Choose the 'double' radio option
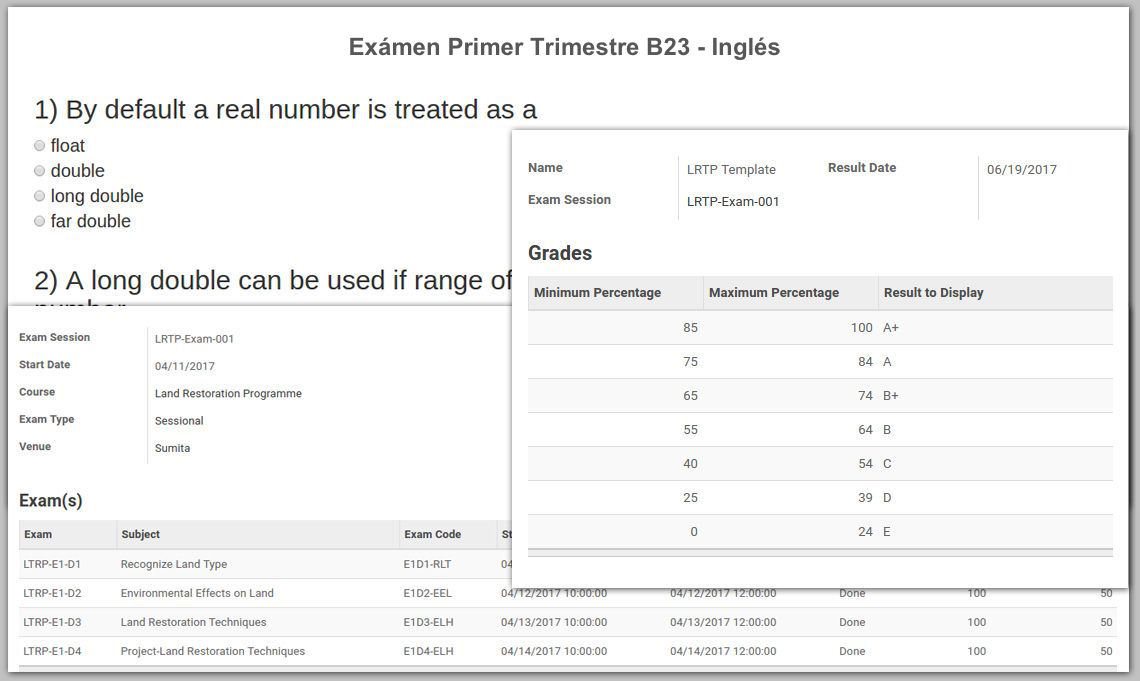The height and width of the screenshot is (681, 1140). point(40,171)
